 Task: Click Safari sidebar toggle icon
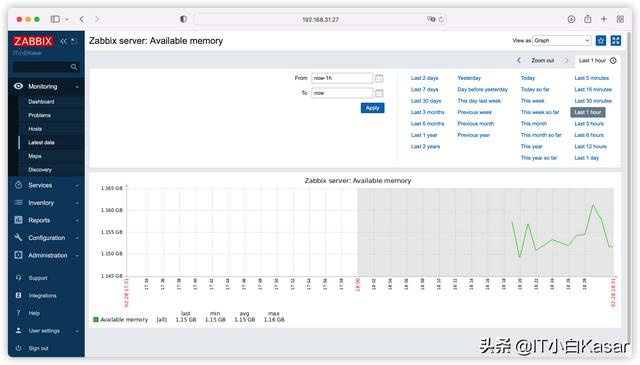(55, 19)
